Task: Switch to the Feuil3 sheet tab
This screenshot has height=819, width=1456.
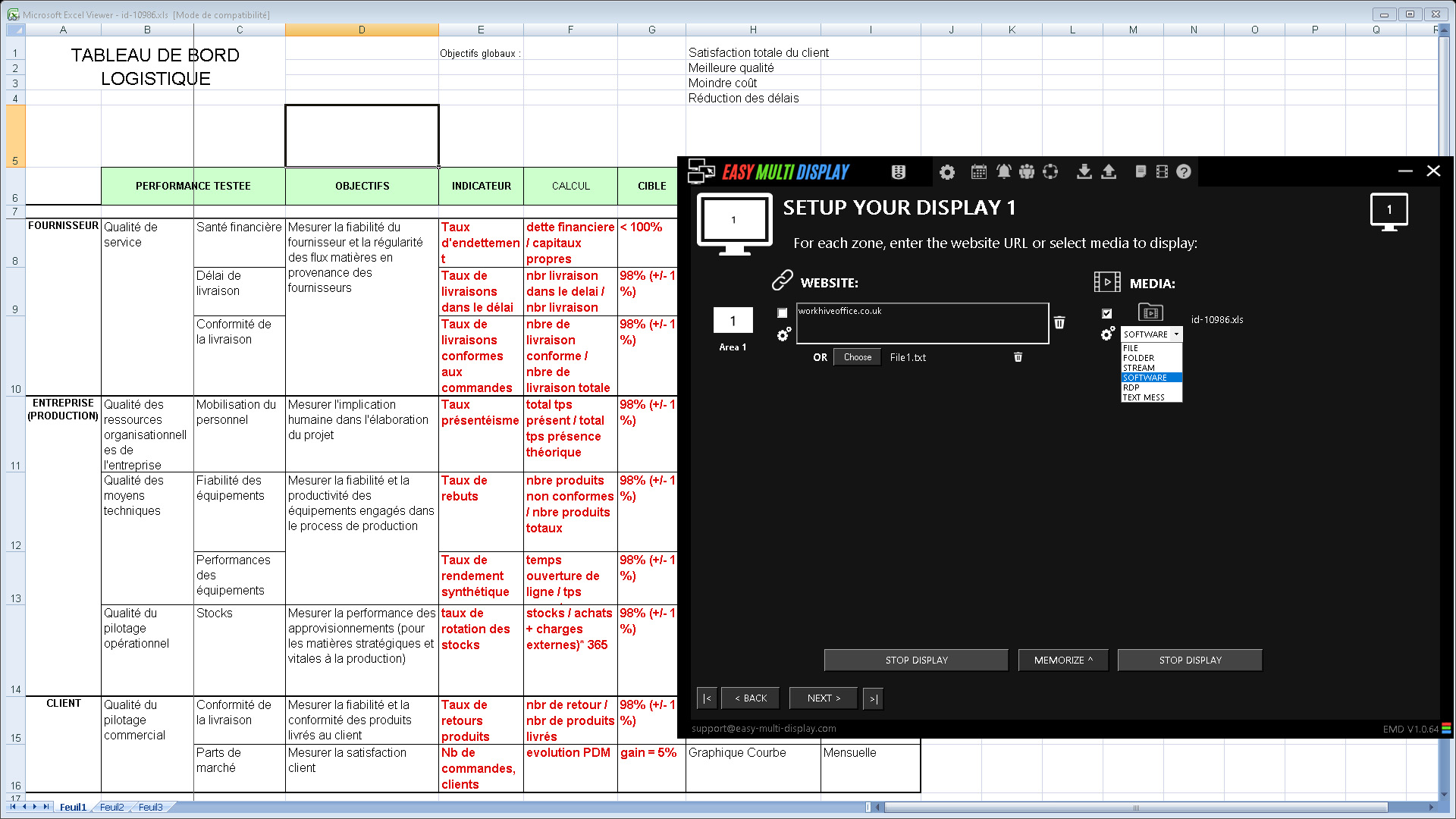Action: 150,807
